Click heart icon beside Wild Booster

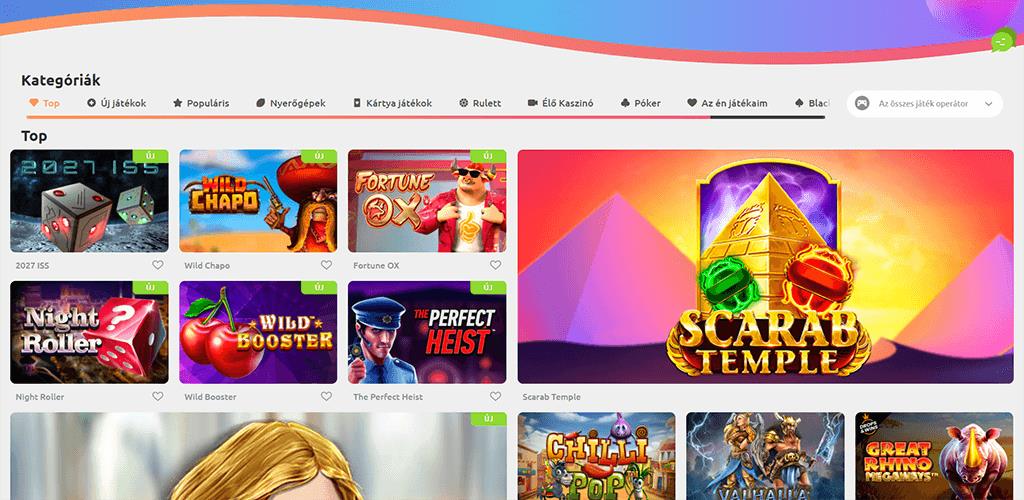pyautogui.click(x=327, y=396)
